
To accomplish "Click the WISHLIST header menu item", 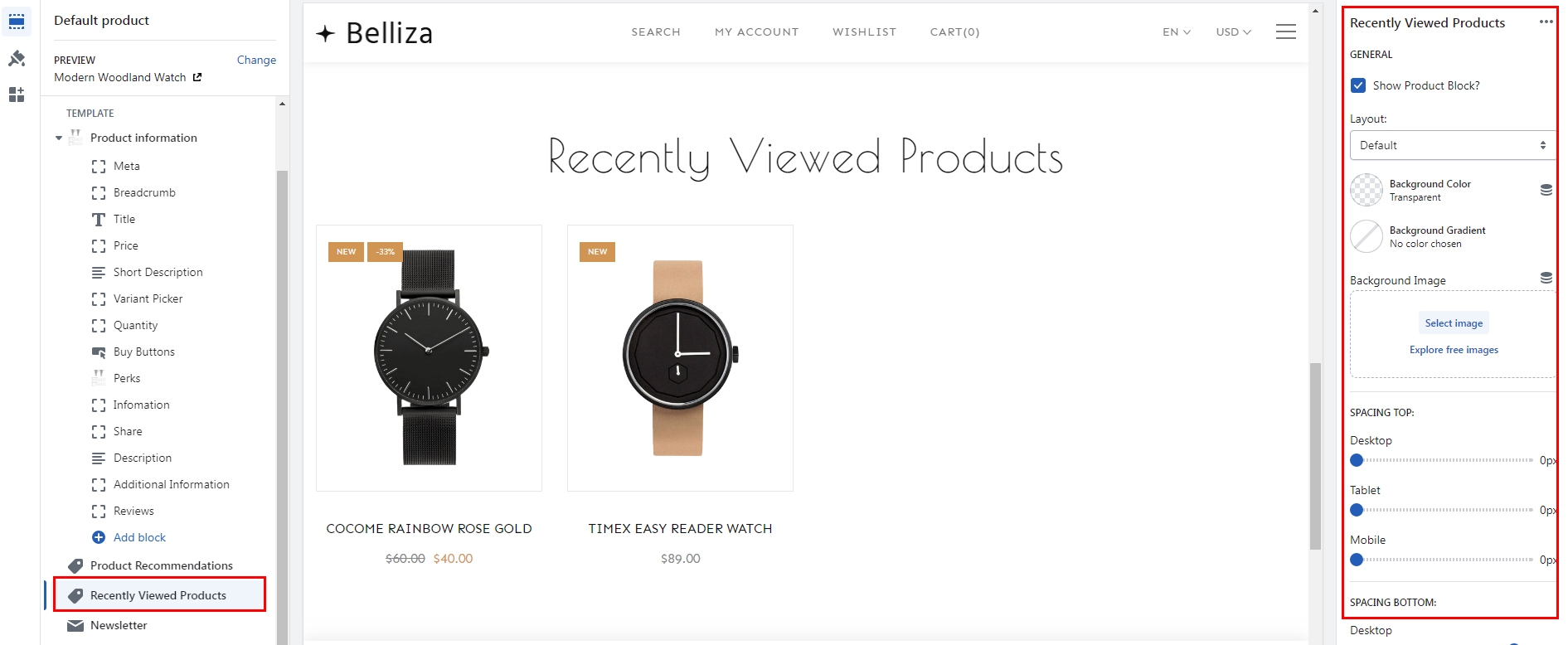I will pyautogui.click(x=864, y=32).
